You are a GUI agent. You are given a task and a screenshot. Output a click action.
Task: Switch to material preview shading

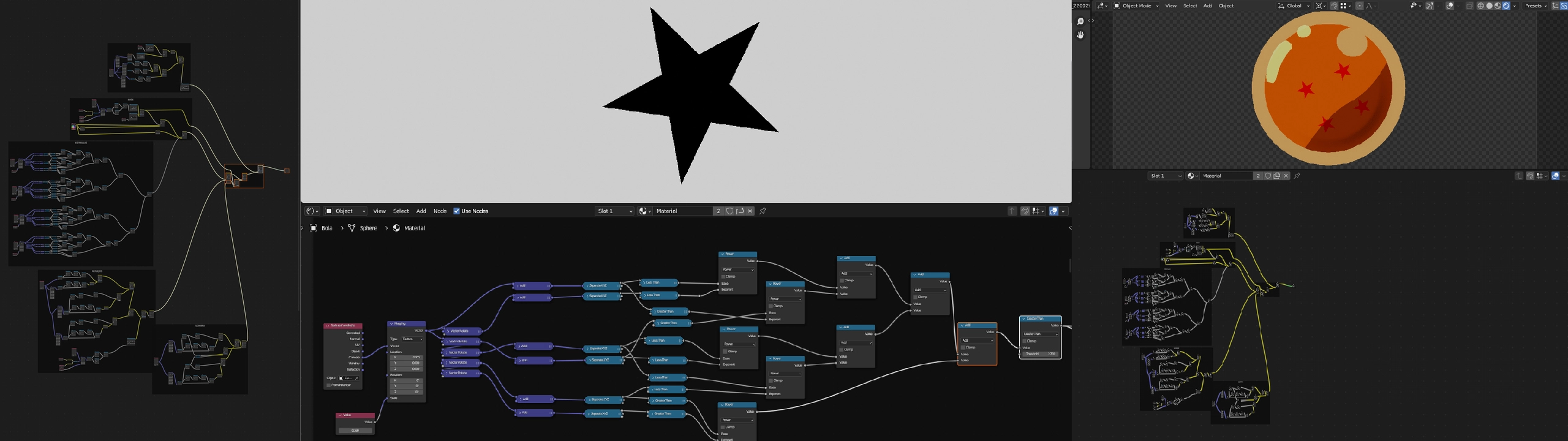[x=1498, y=6]
